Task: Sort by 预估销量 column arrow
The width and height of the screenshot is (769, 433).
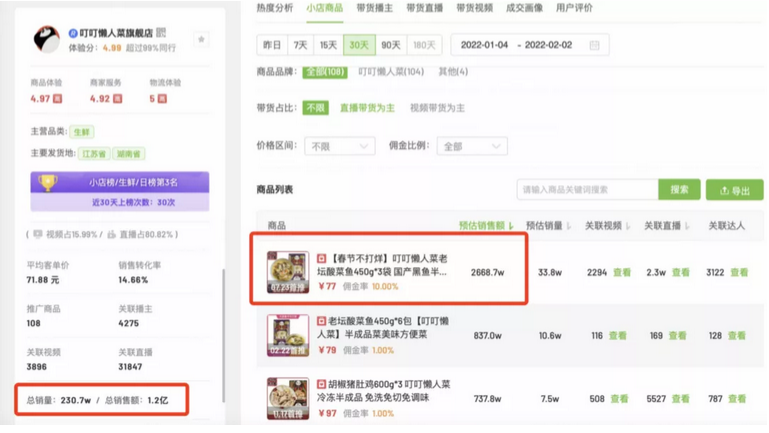Action: 569,226
